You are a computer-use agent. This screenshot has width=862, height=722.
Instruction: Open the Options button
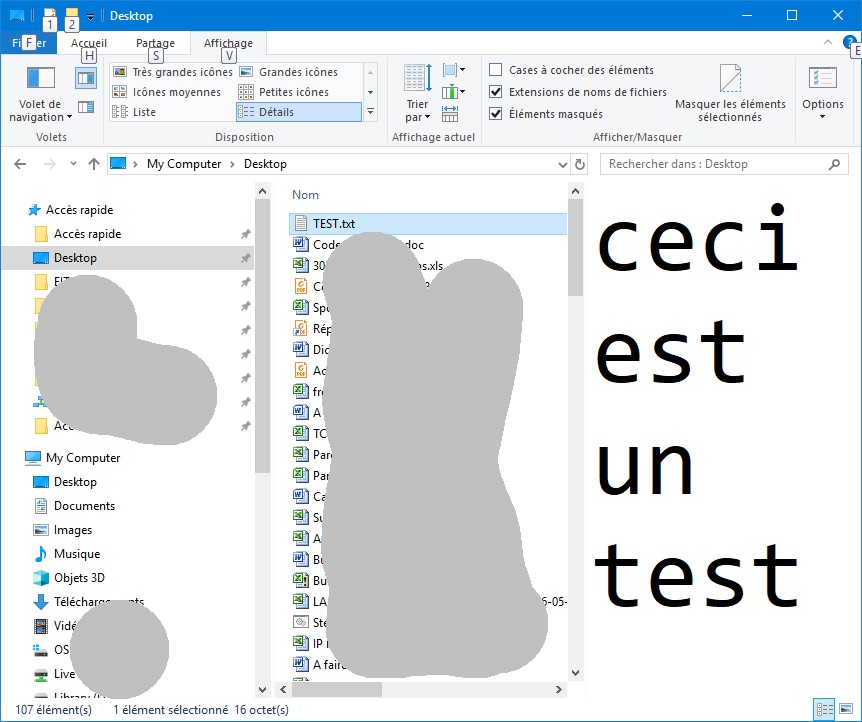822,93
